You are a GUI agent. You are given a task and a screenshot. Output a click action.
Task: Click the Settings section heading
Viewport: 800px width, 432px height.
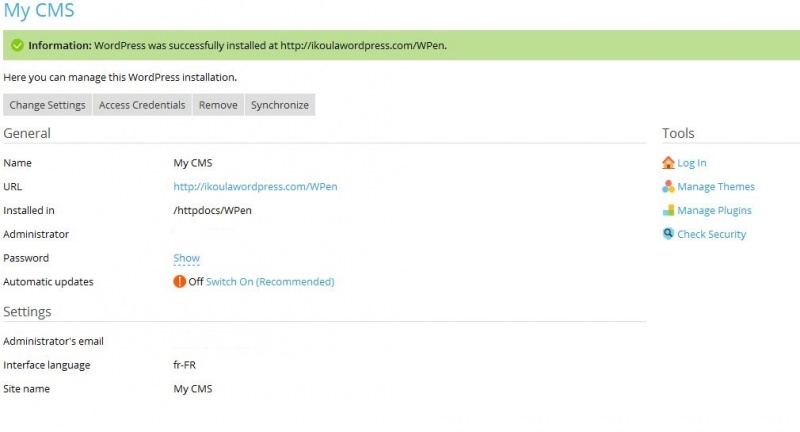(27, 312)
